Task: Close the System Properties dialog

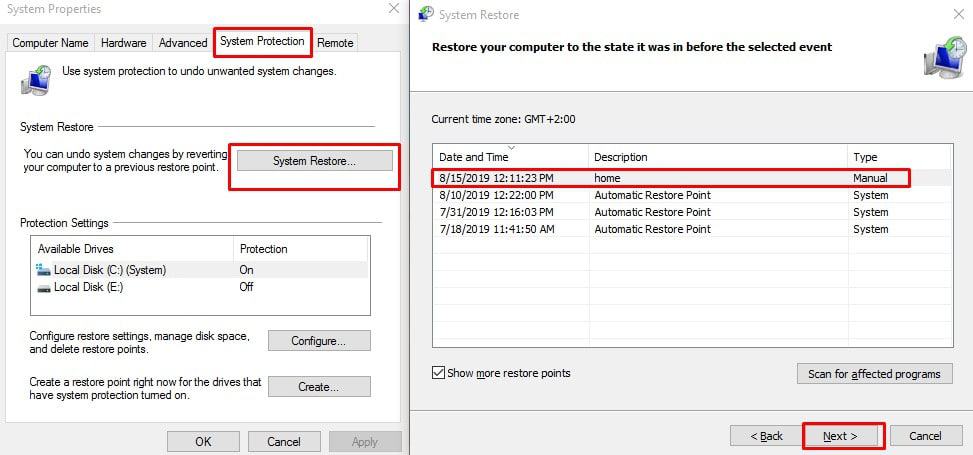Action: click(x=393, y=9)
